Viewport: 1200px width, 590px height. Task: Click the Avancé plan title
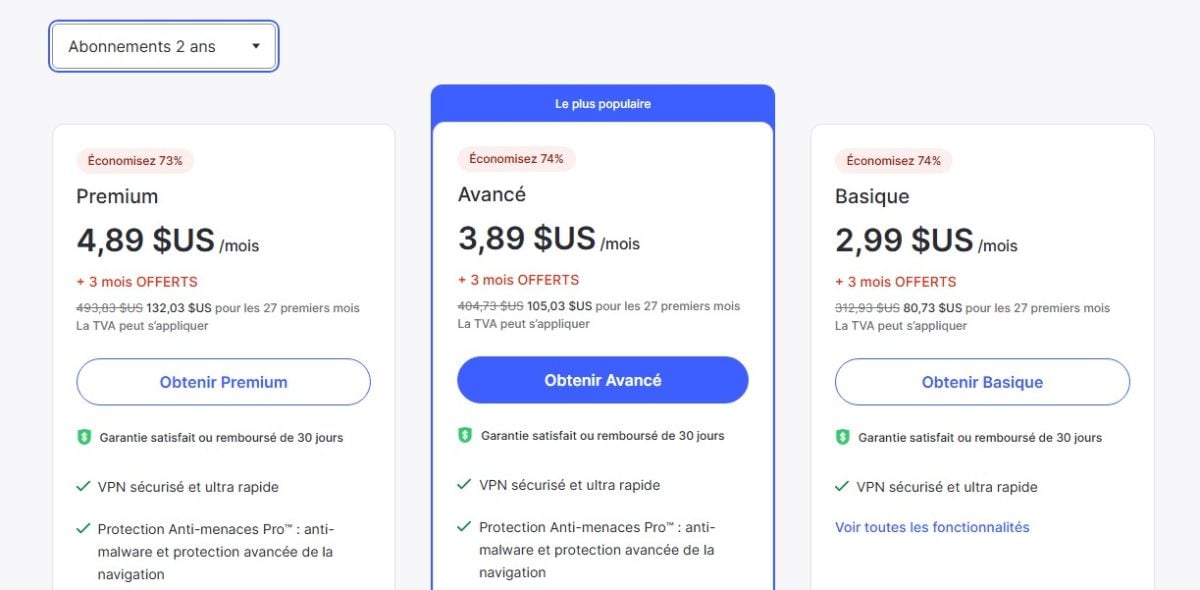[492, 194]
